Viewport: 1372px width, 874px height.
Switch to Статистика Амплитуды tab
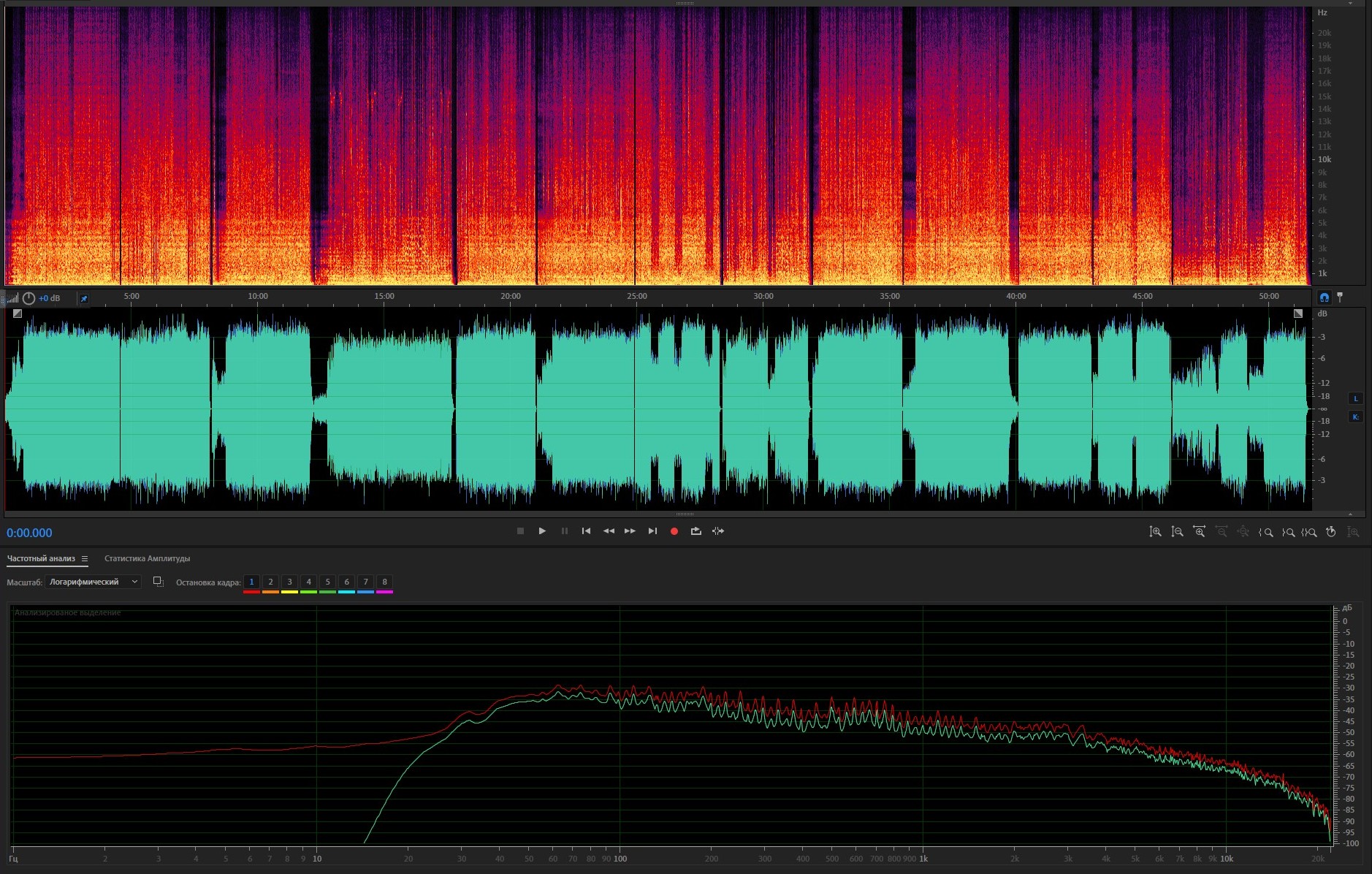[x=147, y=559]
